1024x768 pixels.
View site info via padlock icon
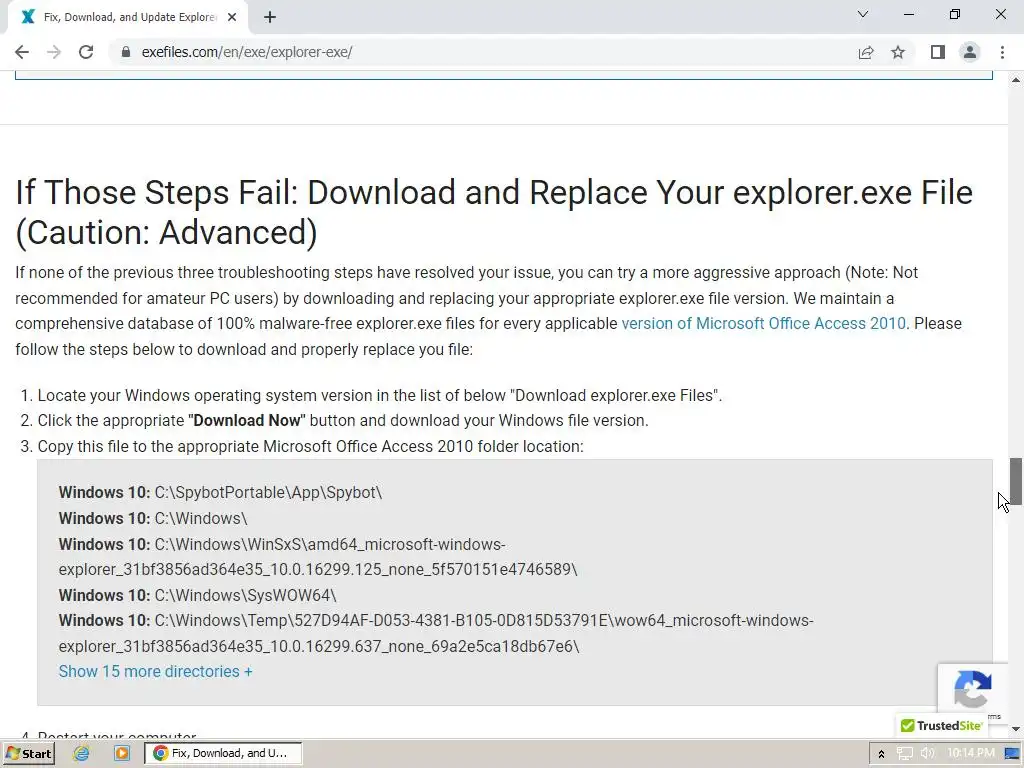126,52
